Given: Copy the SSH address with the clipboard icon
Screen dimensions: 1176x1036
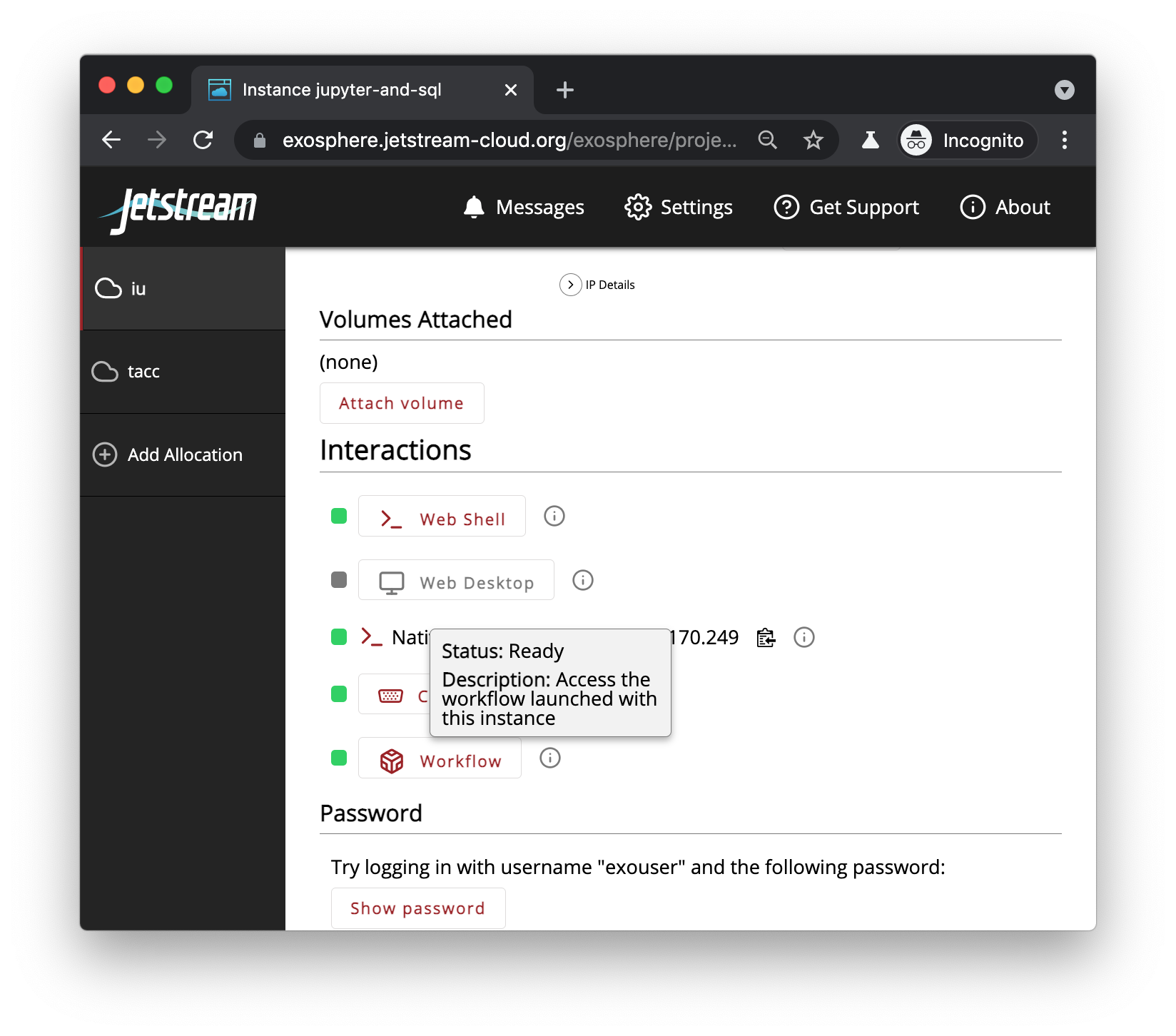Looking at the screenshot, I should coord(765,638).
